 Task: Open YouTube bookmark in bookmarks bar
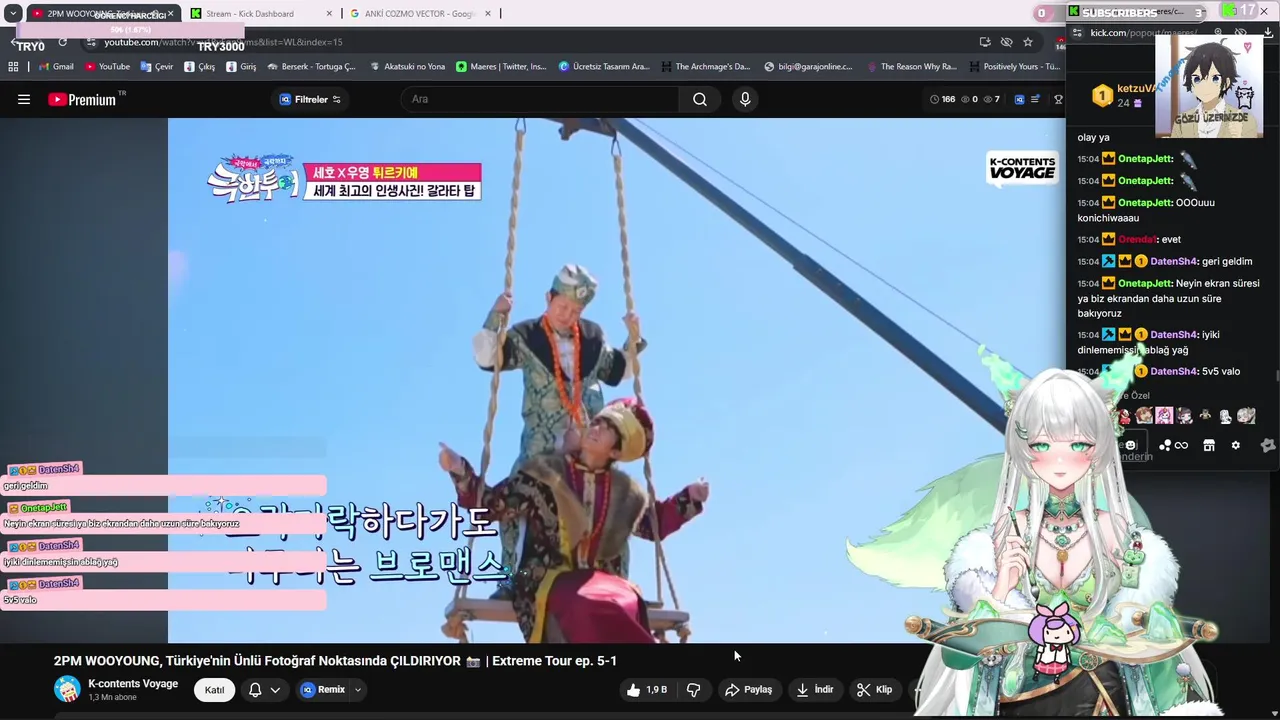coord(107,67)
